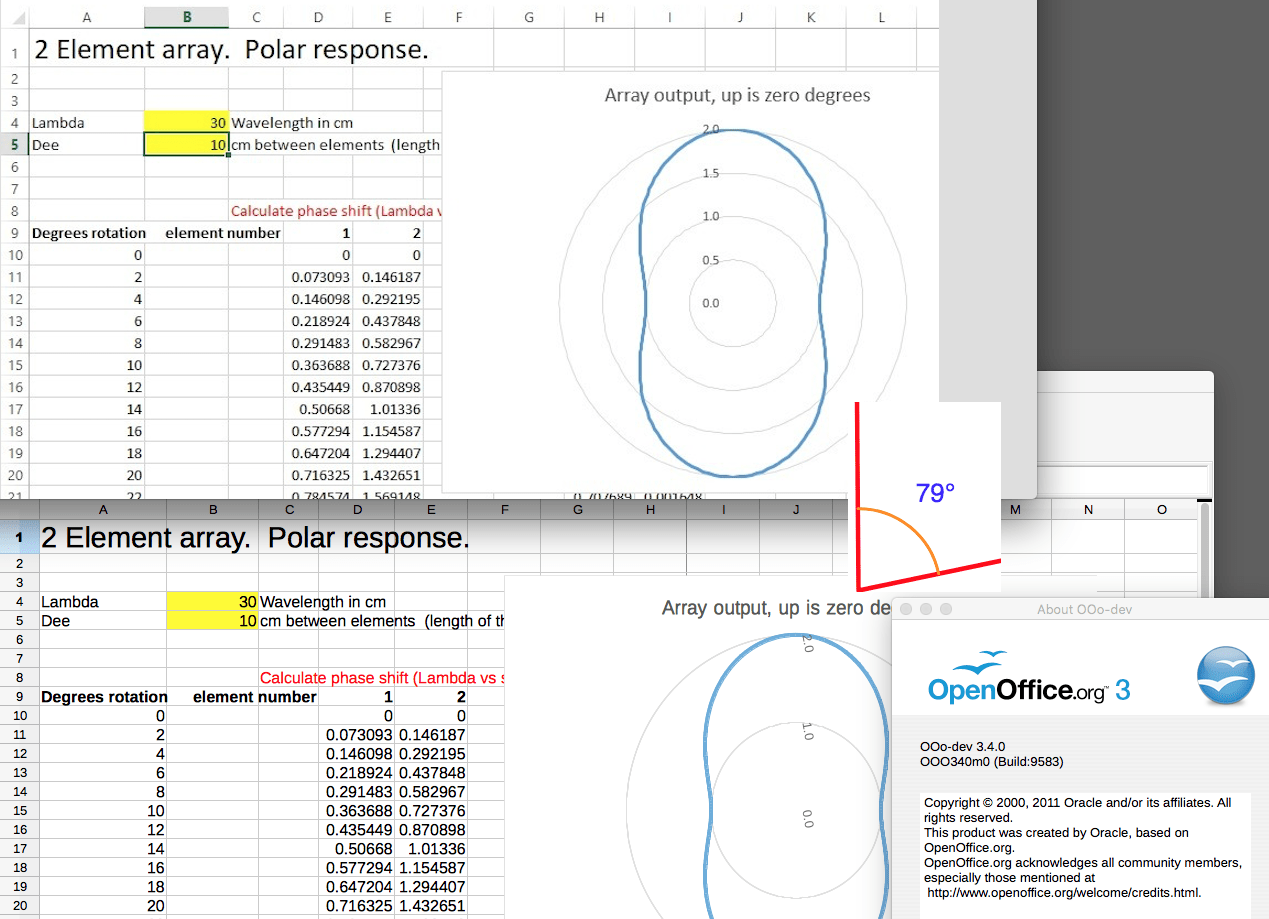
Task: Select column header D in the Excel sheet
Action: pyautogui.click(x=318, y=17)
